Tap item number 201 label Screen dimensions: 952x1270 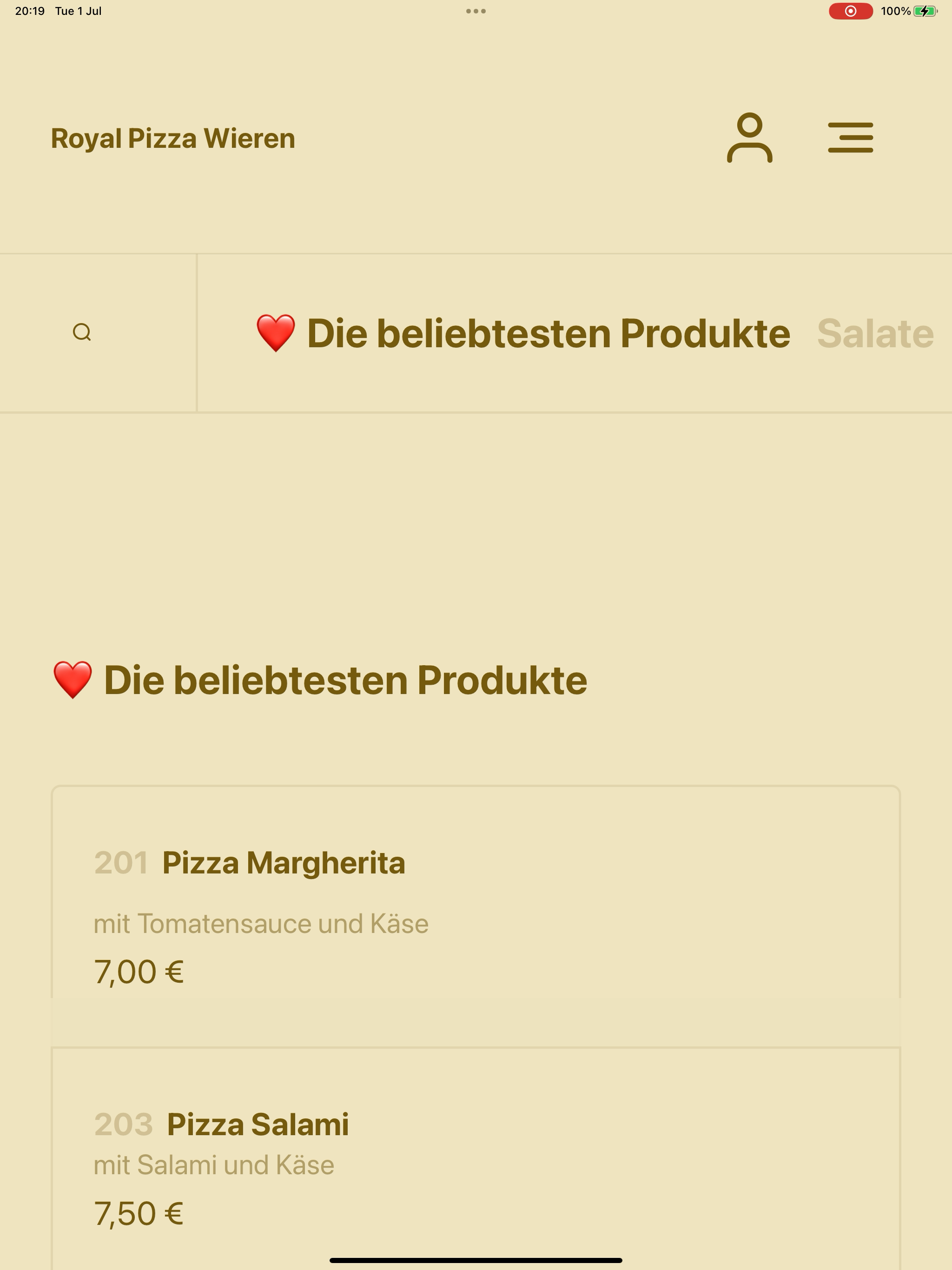point(121,863)
